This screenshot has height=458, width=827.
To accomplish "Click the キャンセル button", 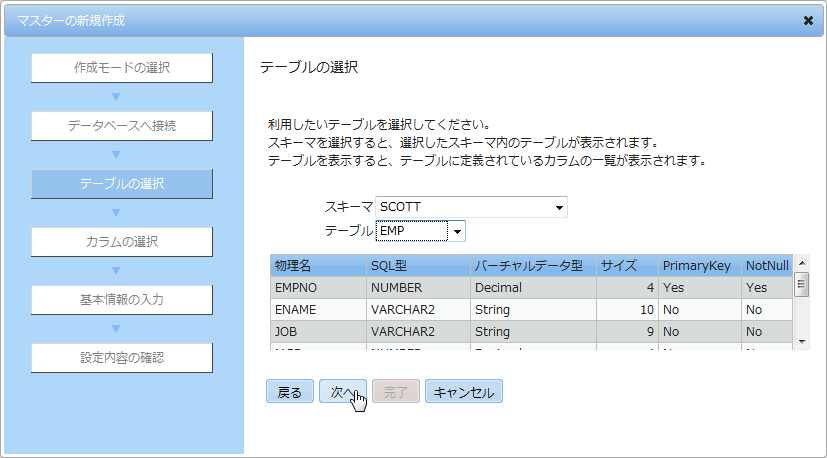I will coord(464,392).
